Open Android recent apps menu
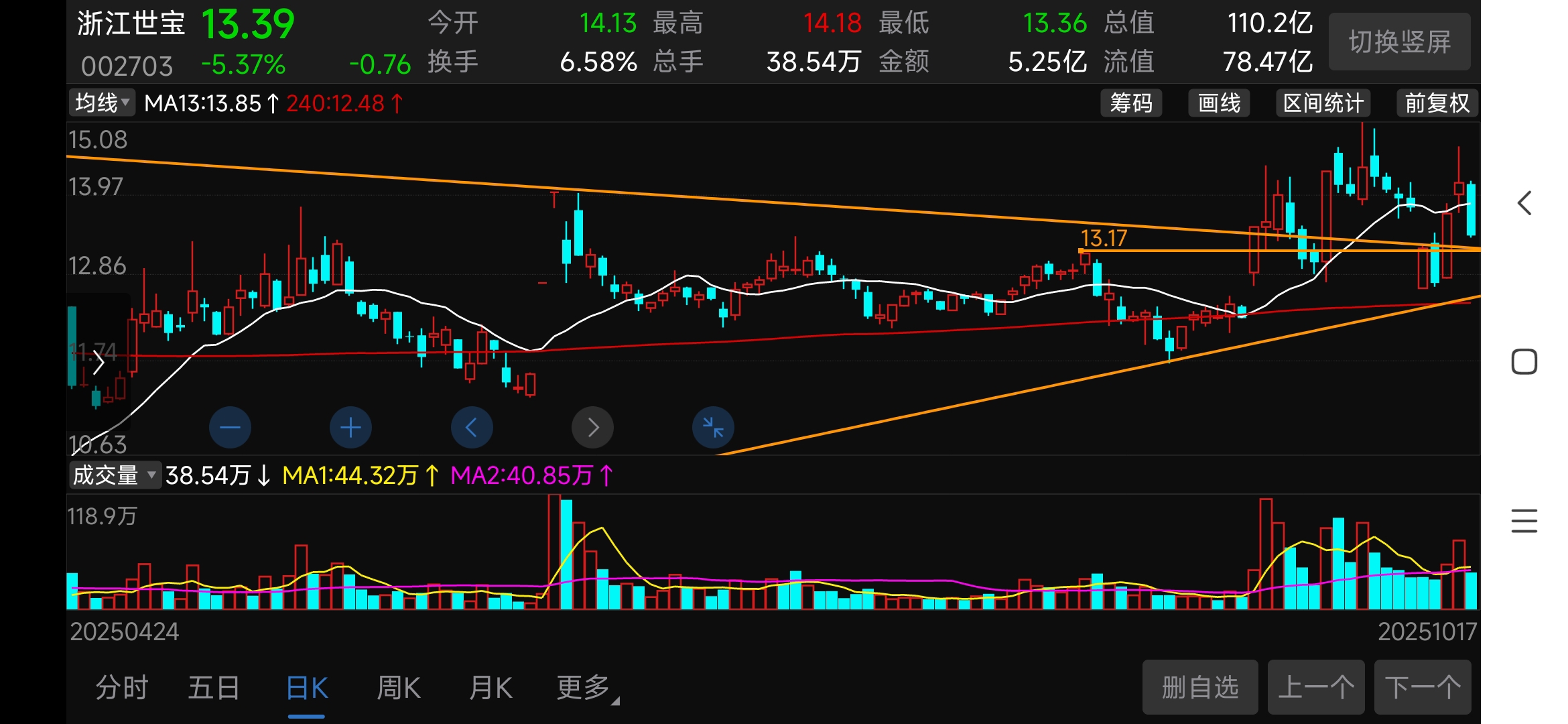Screen dimensions: 1568x724 [1524, 521]
